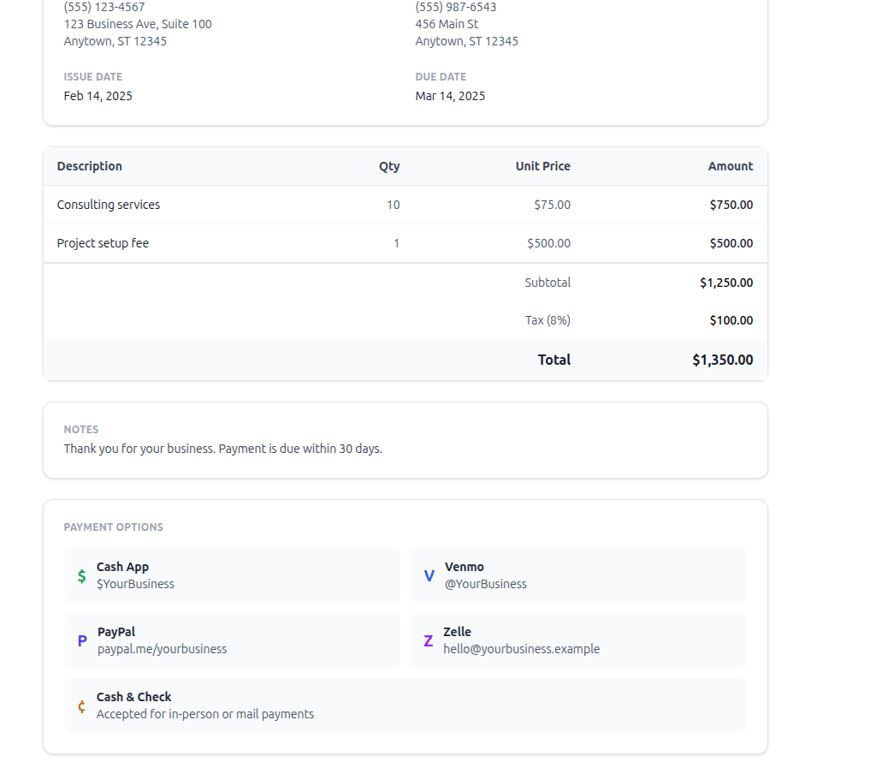Click the Cash & Check cent icon
The width and height of the screenshot is (876, 768).
[x=82, y=706]
